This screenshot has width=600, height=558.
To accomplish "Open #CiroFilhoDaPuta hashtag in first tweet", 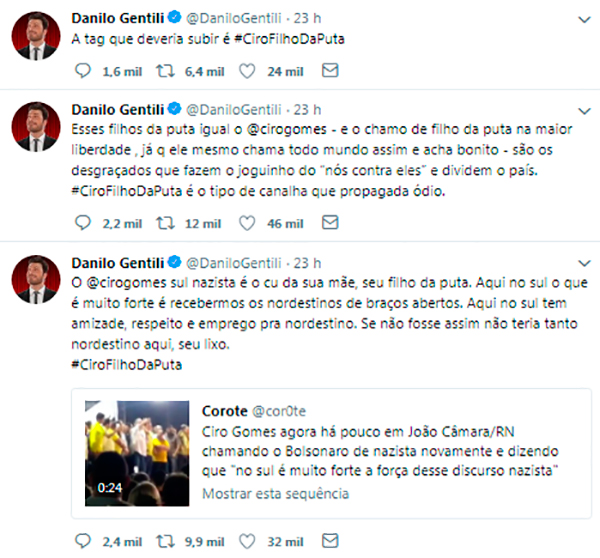I will tap(289, 39).
